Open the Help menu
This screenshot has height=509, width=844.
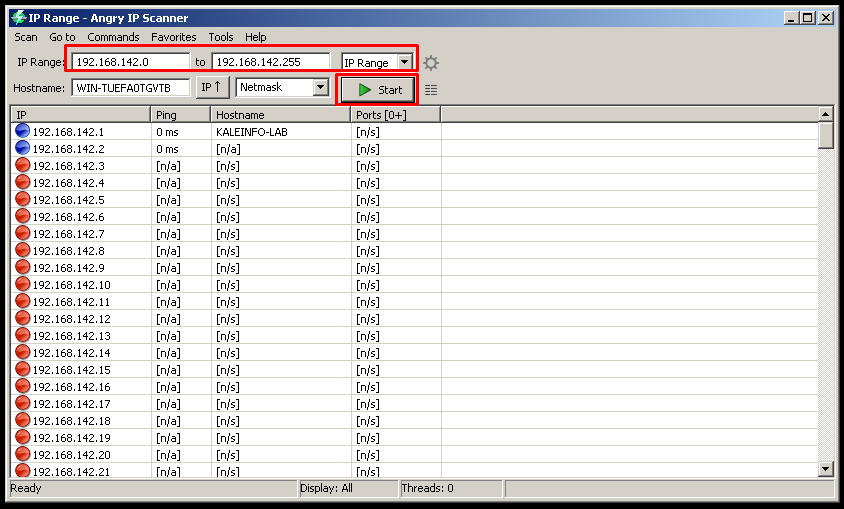pyautogui.click(x=256, y=37)
